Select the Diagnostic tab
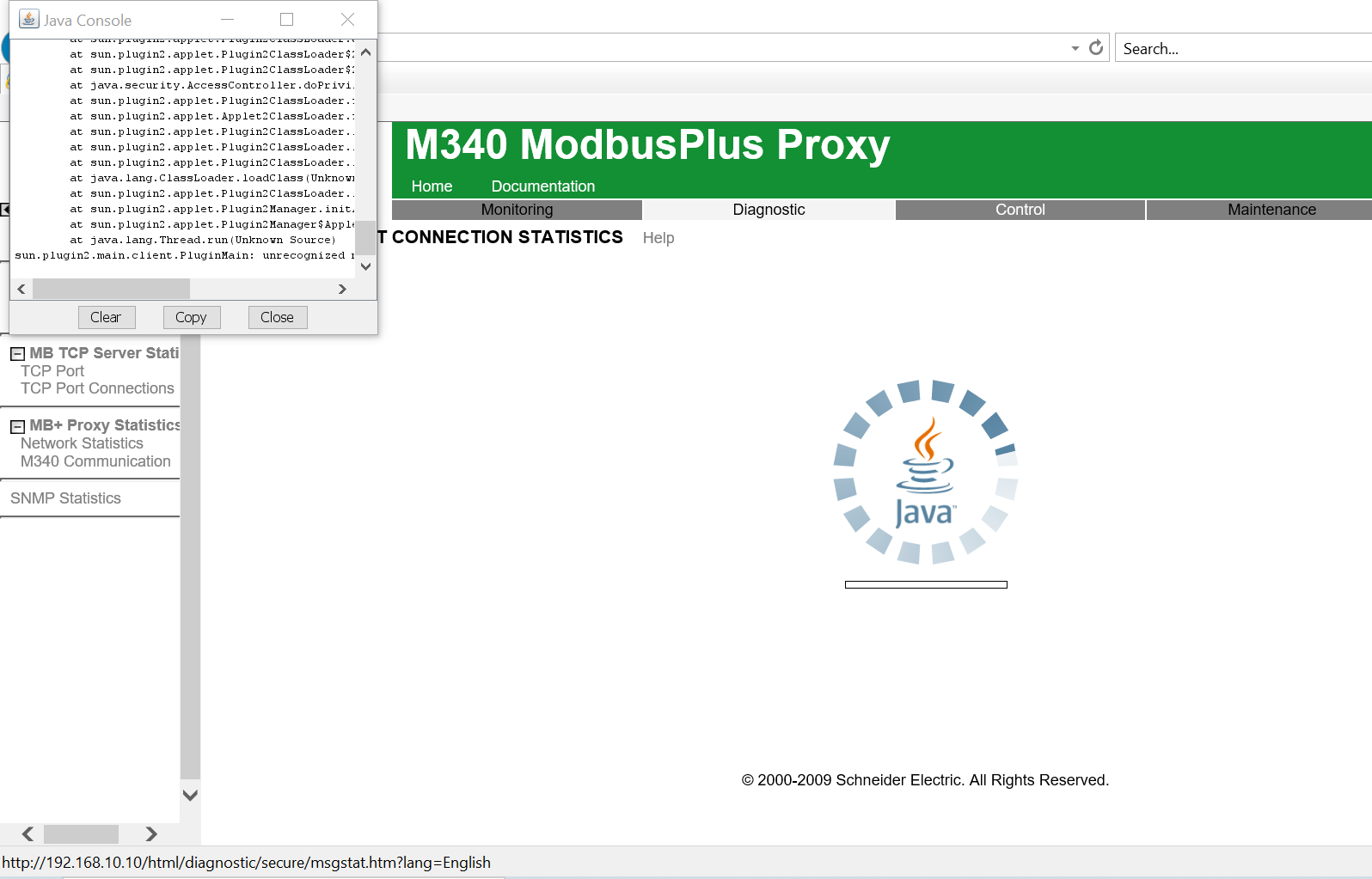Screen dimensions: 1372x879 (x=769, y=210)
